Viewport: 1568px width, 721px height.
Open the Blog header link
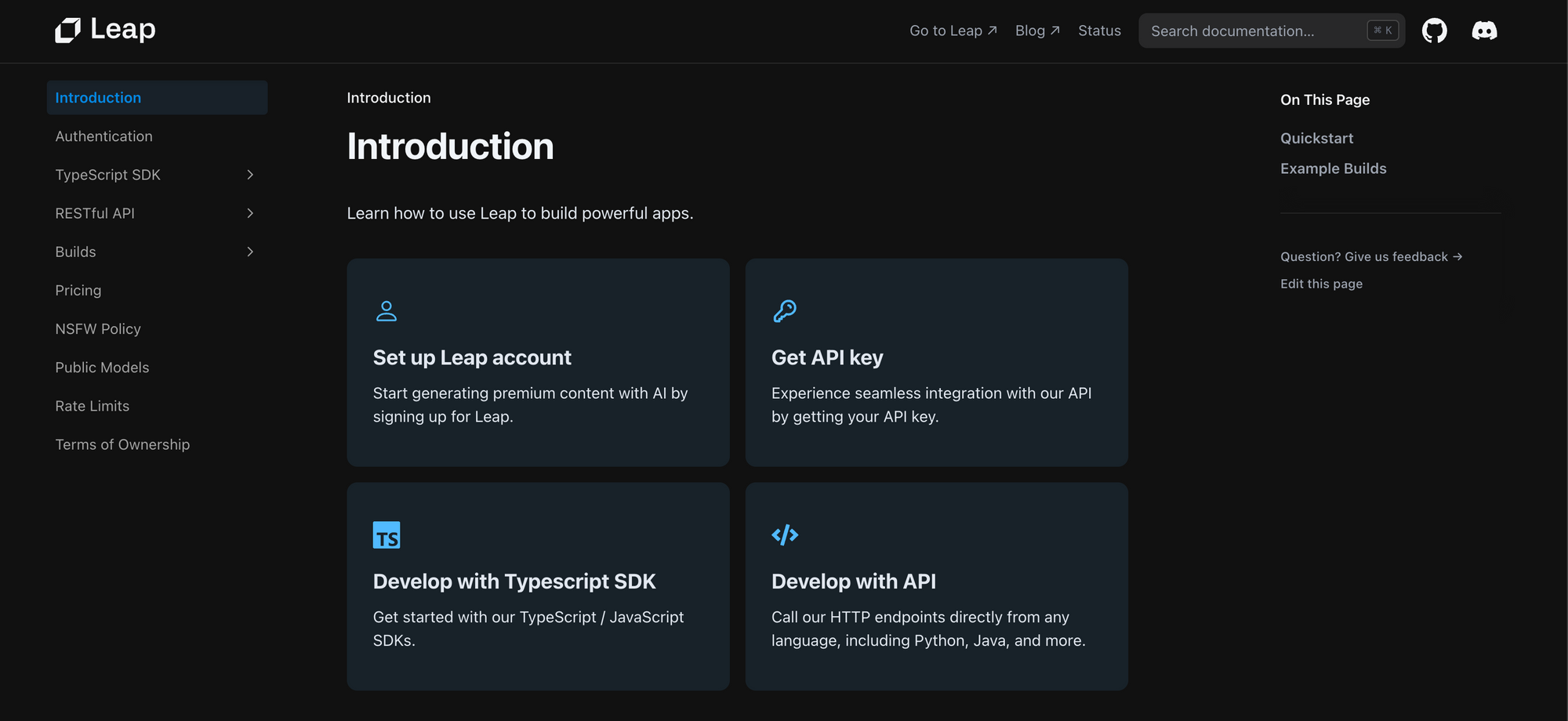point(1036,31)
